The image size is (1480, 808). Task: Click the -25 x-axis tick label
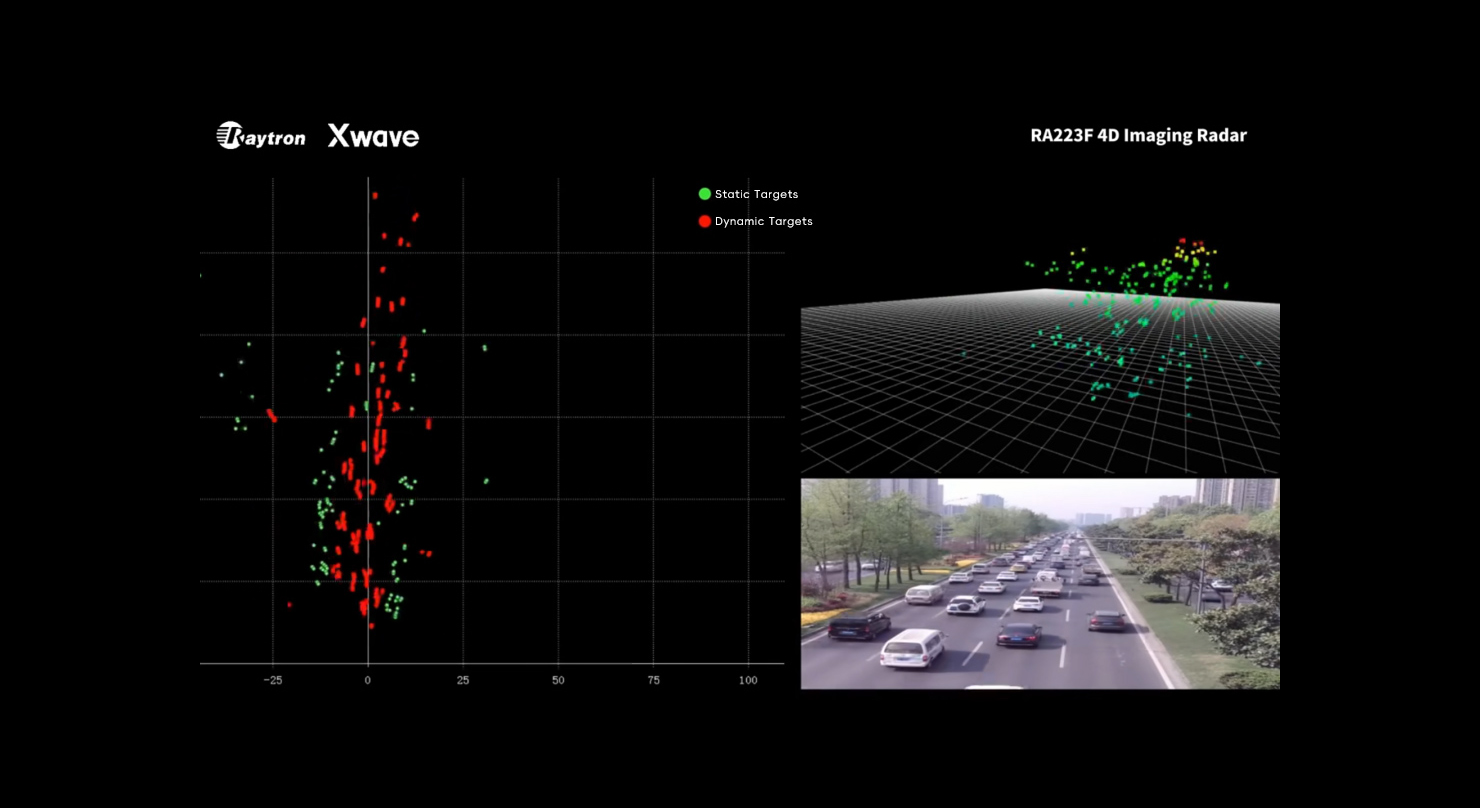click(272, 680)
